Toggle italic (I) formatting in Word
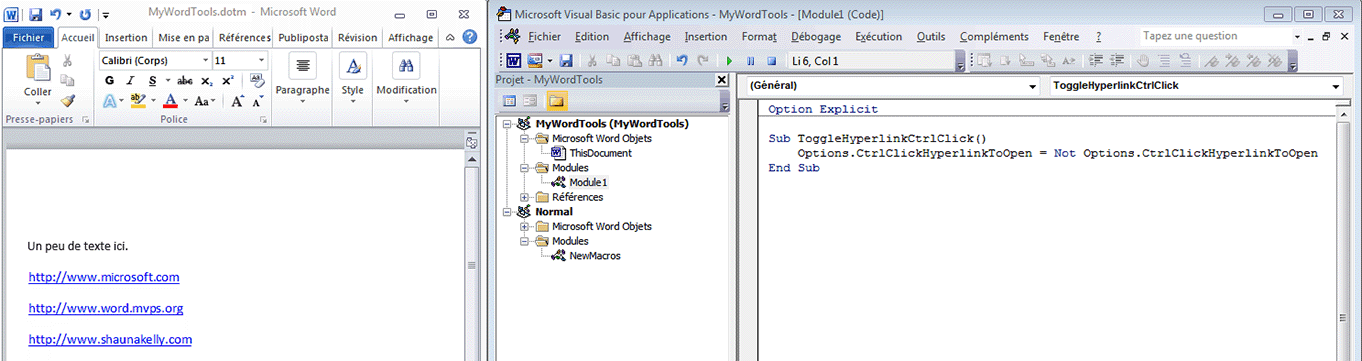Image resolution: width=1362 pixels, height=361 pixels. click(x=129, y=80)
